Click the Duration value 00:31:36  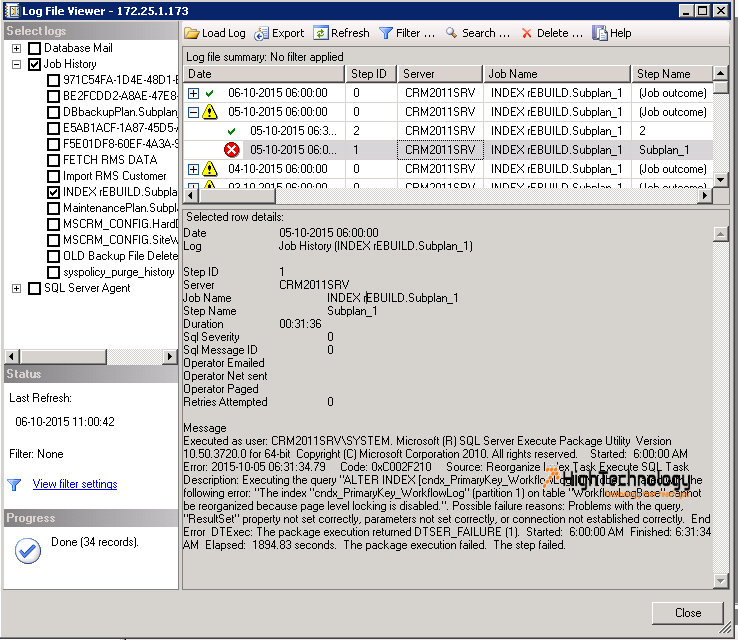[300, 324]
